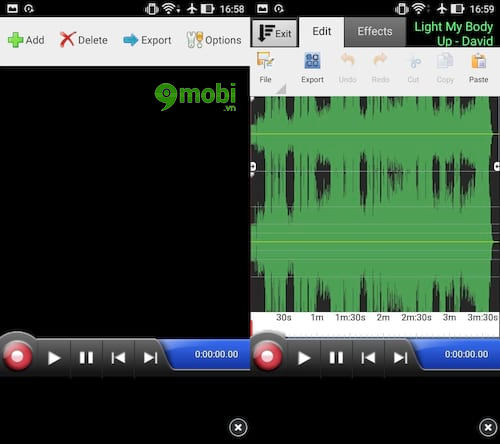Pause playback in the editor screen
Viewport: 500px width, 444px height.
click(336, 358)
